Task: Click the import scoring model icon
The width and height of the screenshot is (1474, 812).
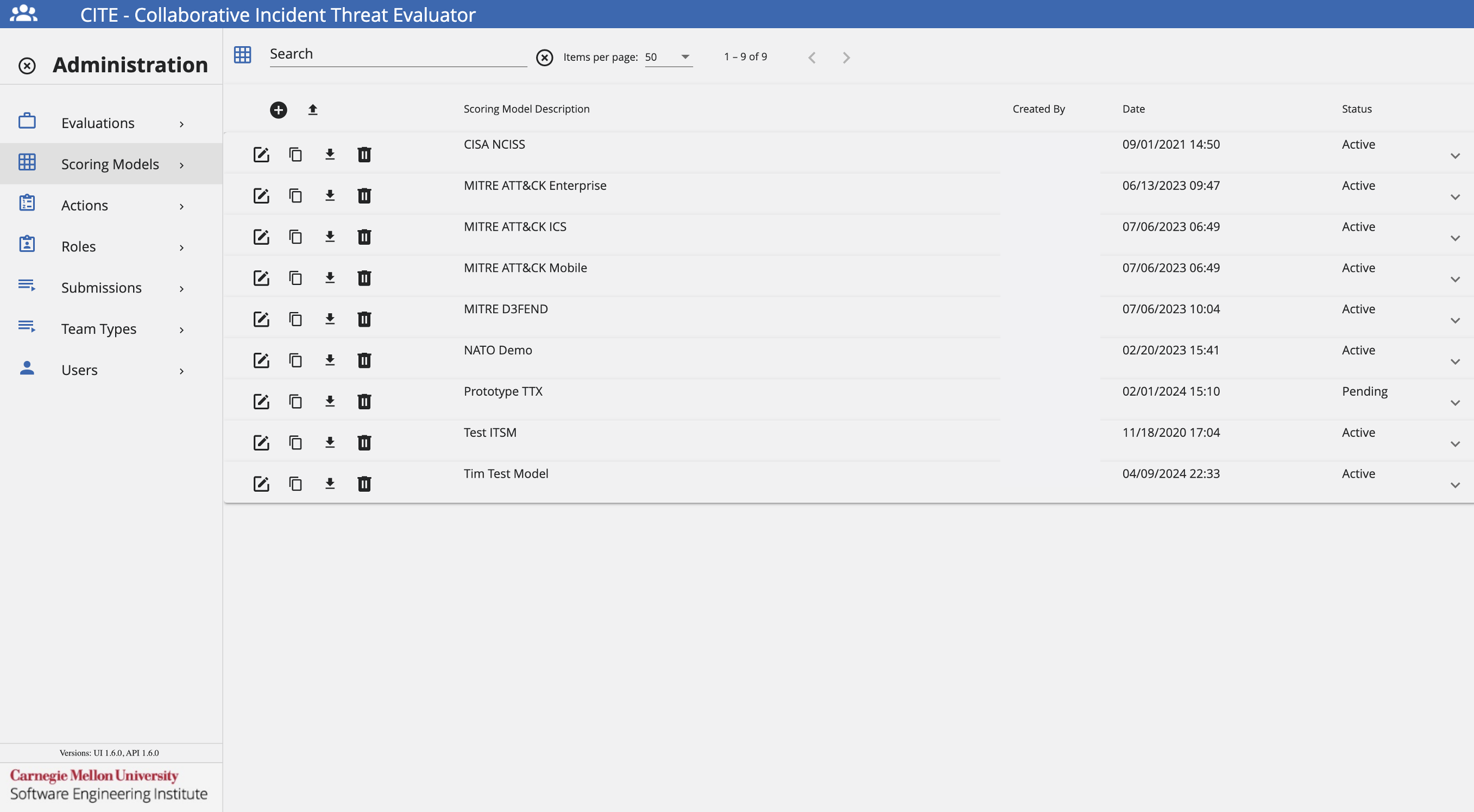Action: 312,108
